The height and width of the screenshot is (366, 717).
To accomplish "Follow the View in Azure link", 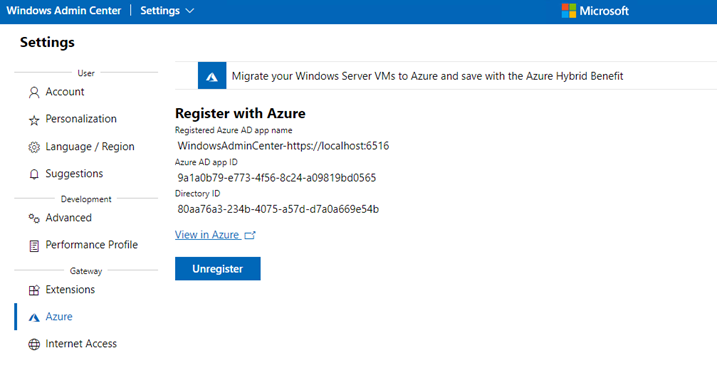I will point(207,235).
